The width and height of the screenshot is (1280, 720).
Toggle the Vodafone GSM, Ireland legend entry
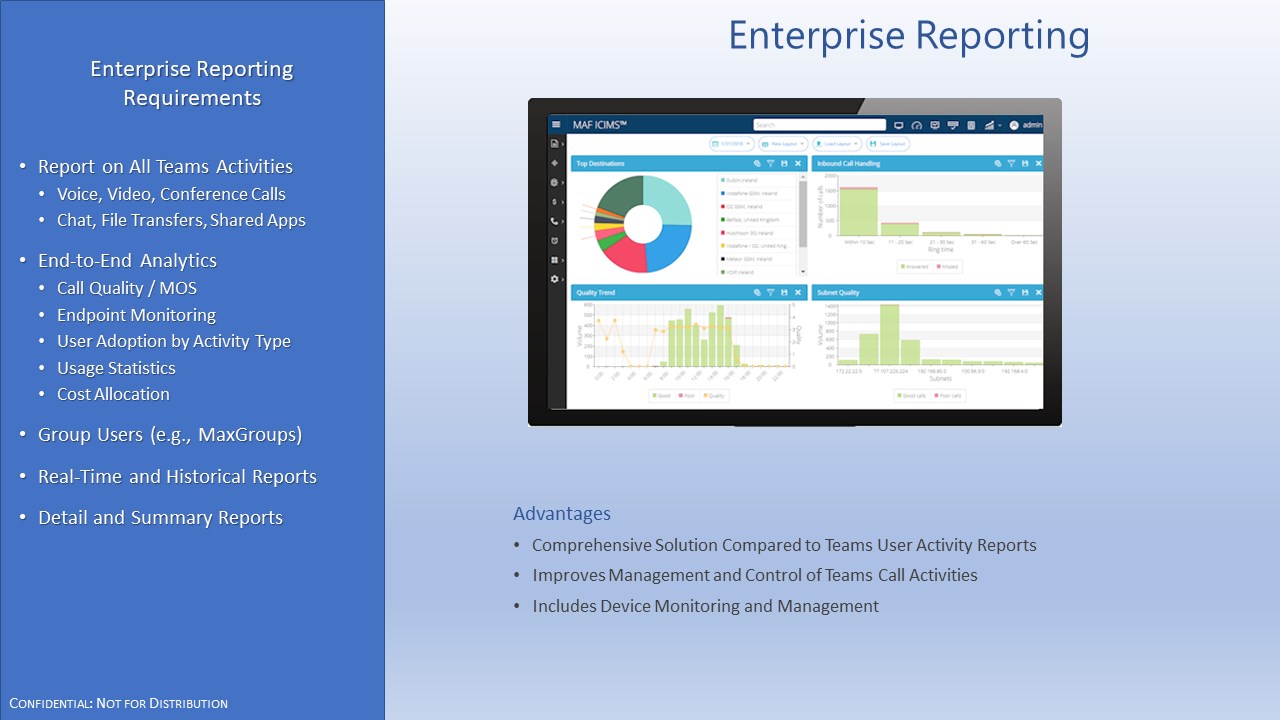click(749, 193)
